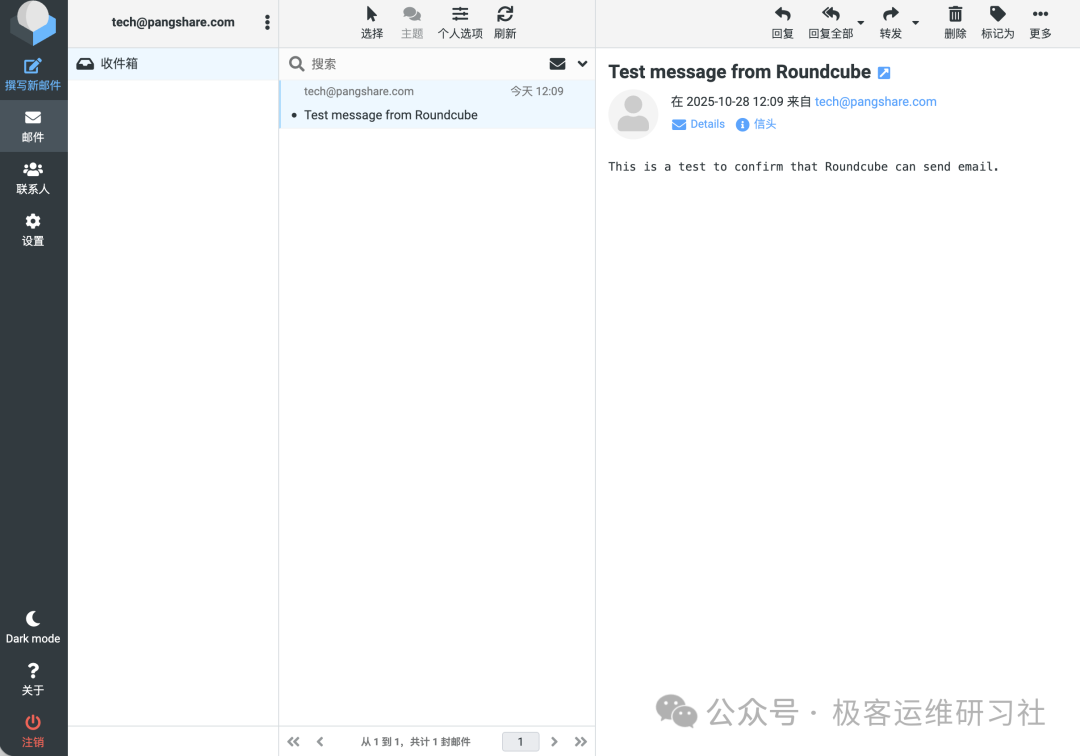Expand search options chevron
This screenshot has height=756, width=1080.
pos(582,64)
